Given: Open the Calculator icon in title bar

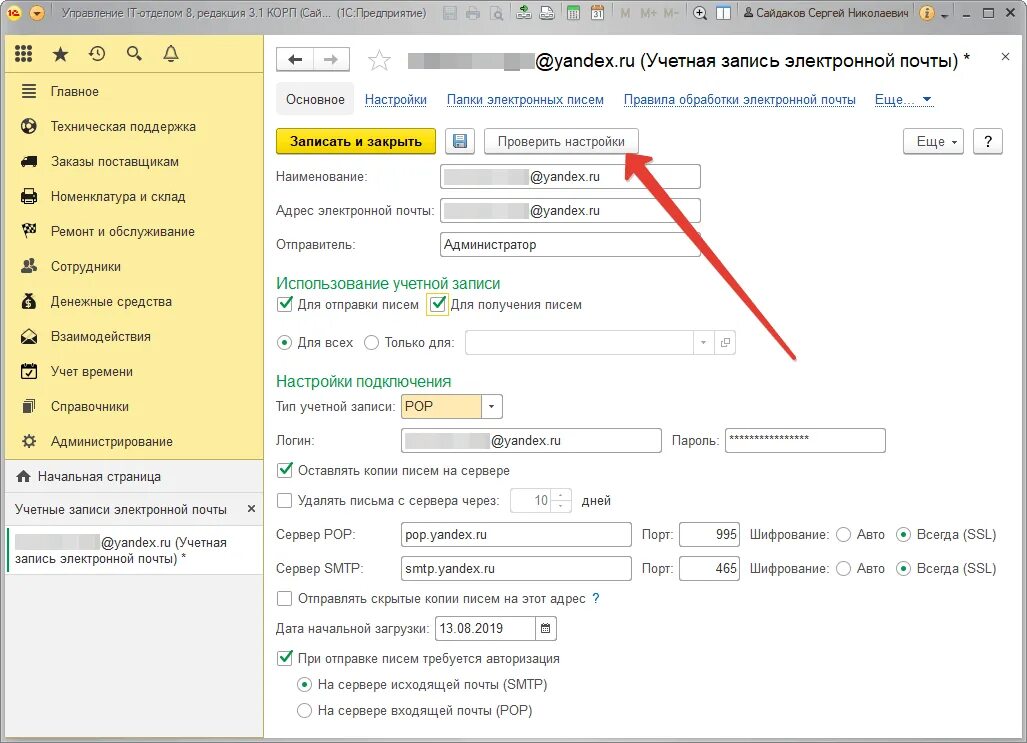Looking at the screenshot, I should coord(573,13).
